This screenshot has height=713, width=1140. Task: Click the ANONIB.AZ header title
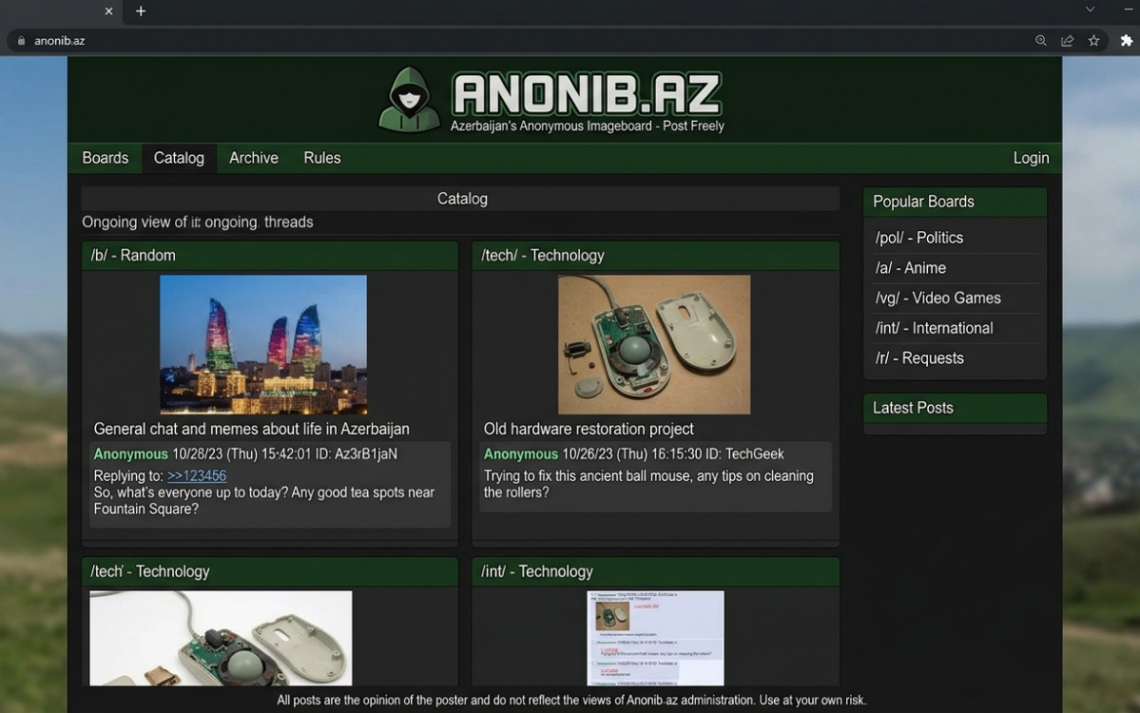tap(587, 94)
